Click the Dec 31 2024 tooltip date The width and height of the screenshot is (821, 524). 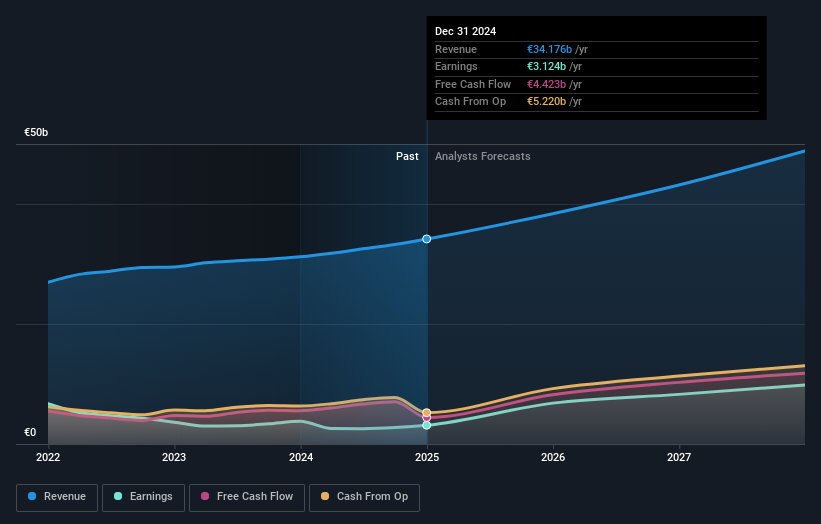point(465,32)
